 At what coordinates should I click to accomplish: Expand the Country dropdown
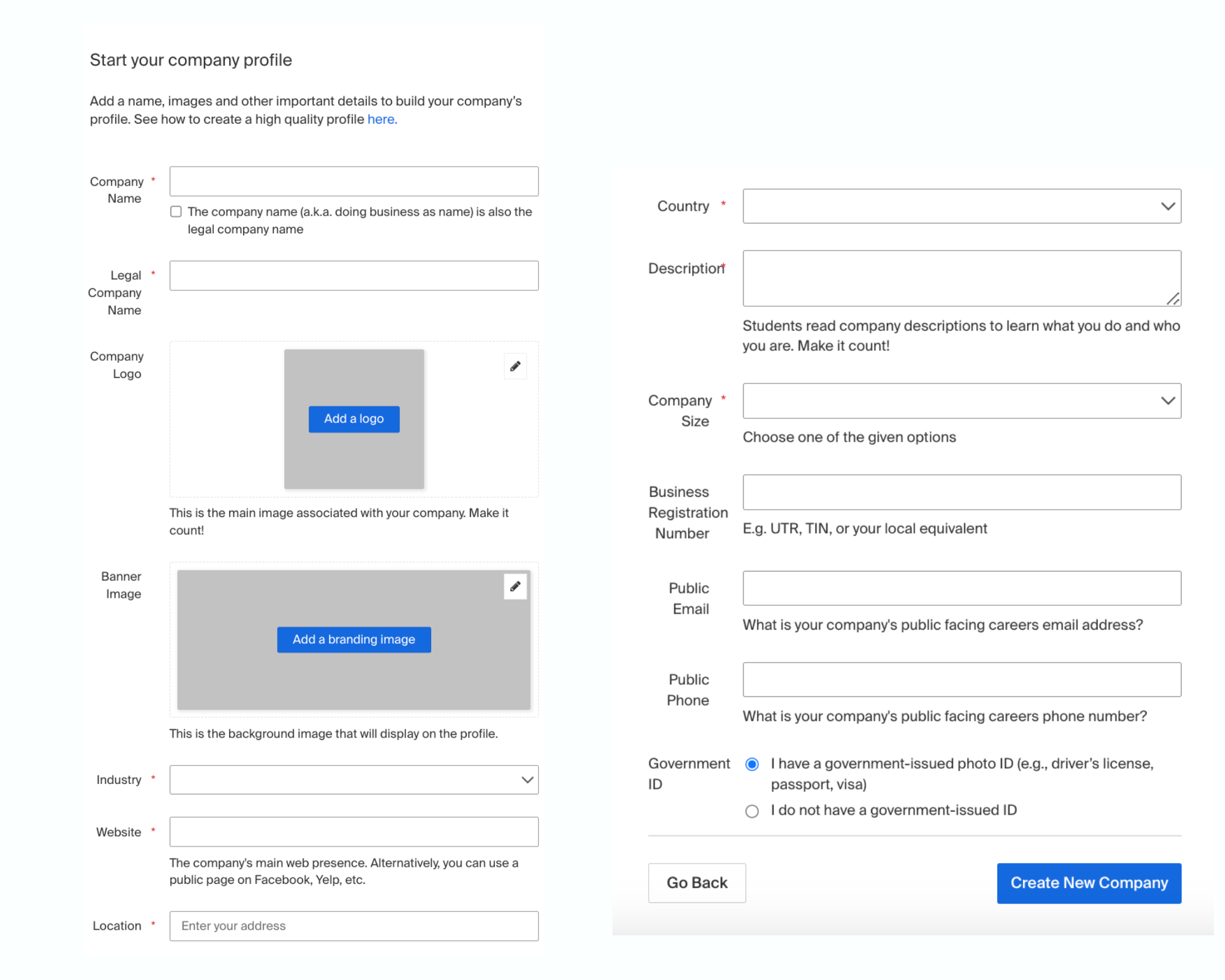pyautogui.click(x=961, y=206)
